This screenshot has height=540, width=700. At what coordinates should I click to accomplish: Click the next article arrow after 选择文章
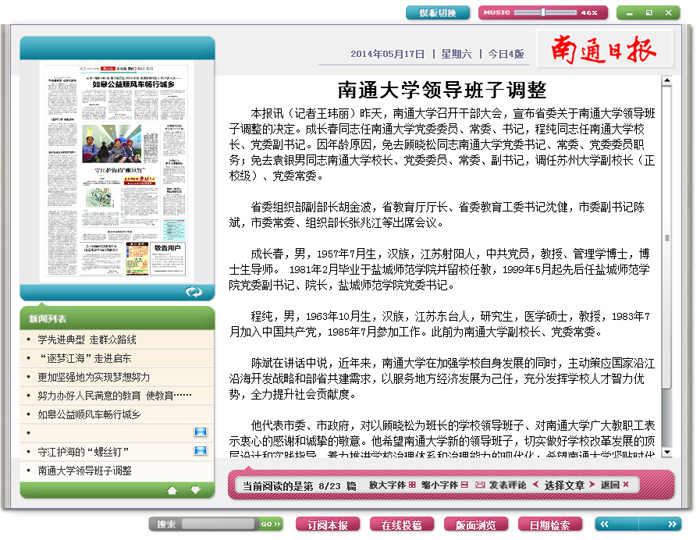(x=592, y=485)
